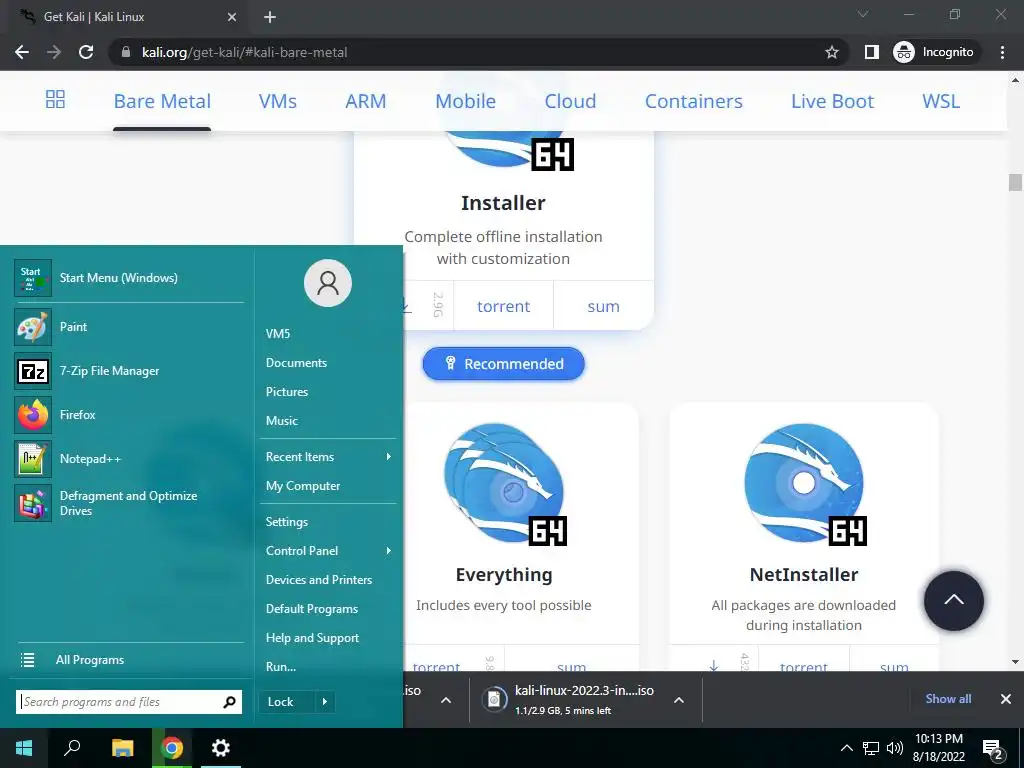Open the Run... dialog
The height and width of the screenshot is (768, 1024).
pos(281,667)
